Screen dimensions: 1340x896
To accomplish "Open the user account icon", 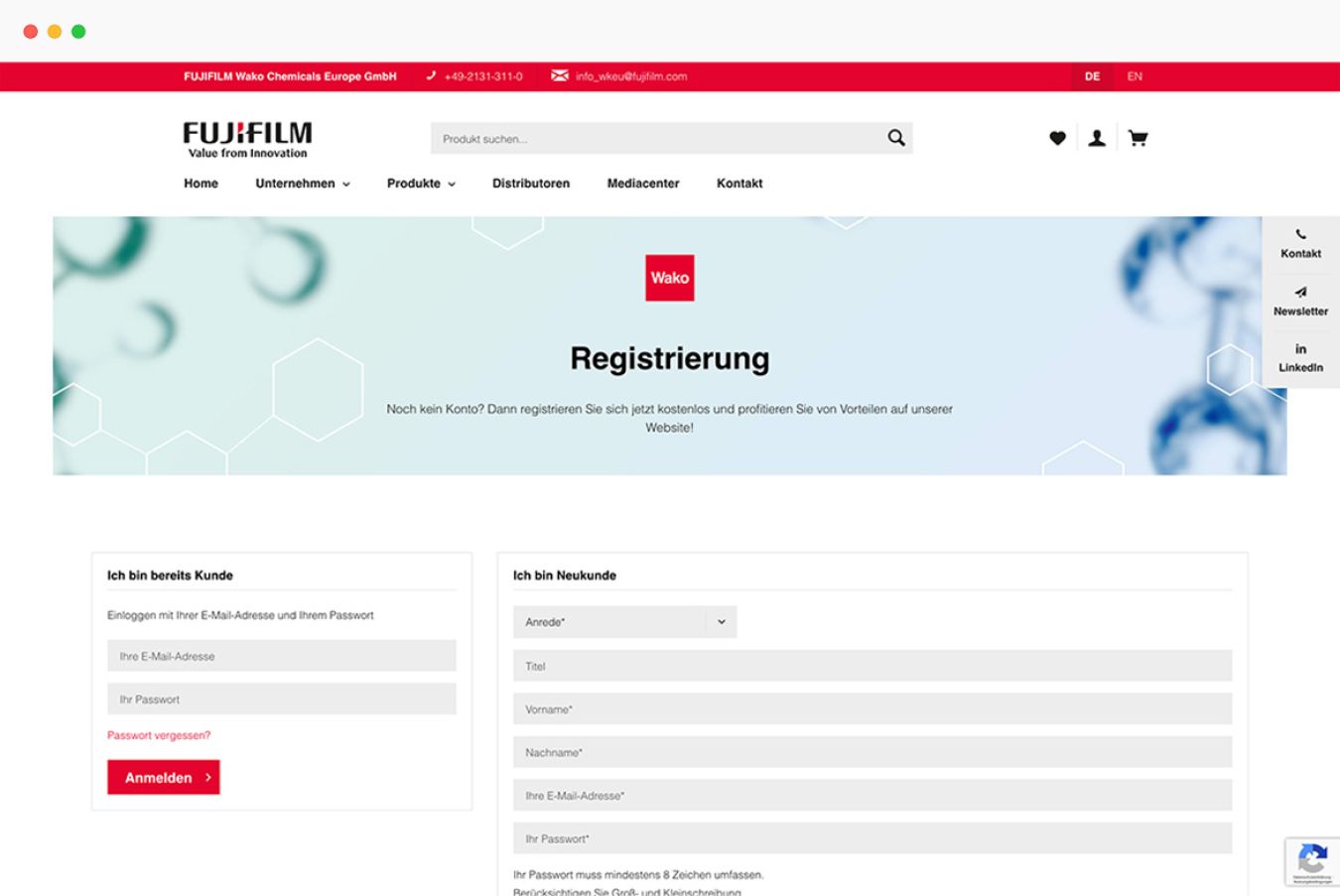I will 1097,138.
